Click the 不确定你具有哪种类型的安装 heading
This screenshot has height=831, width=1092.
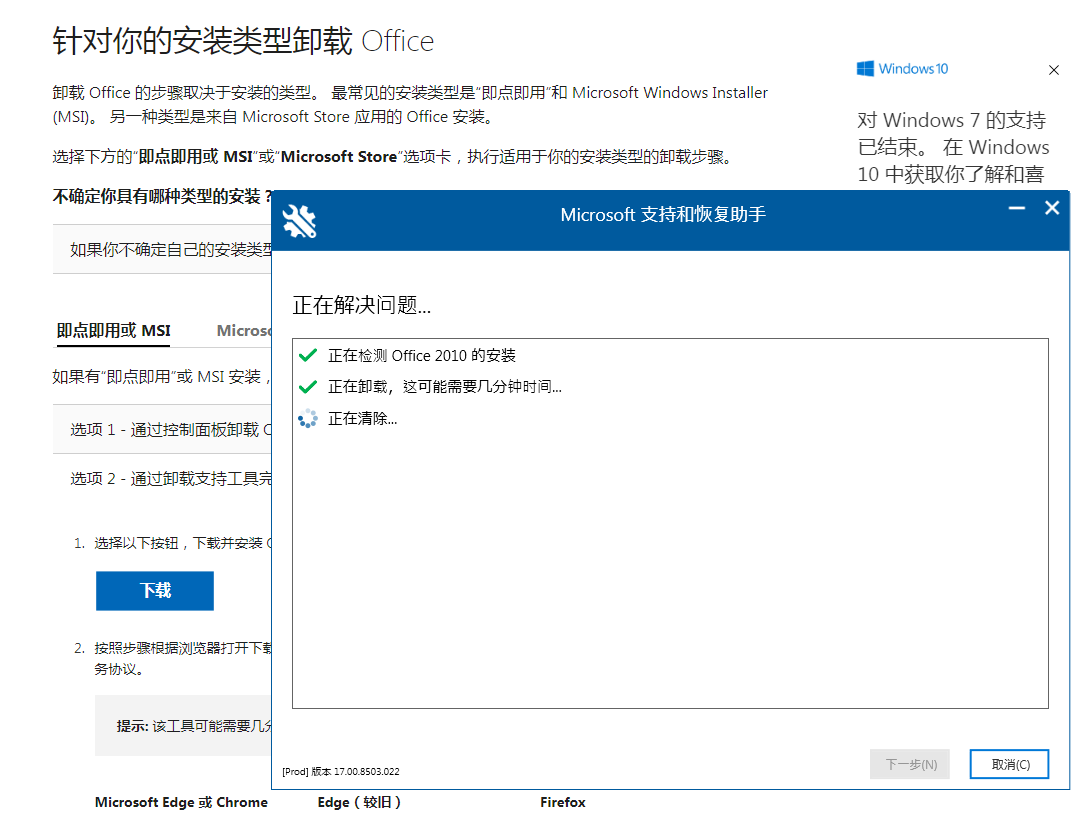(162, 196)
